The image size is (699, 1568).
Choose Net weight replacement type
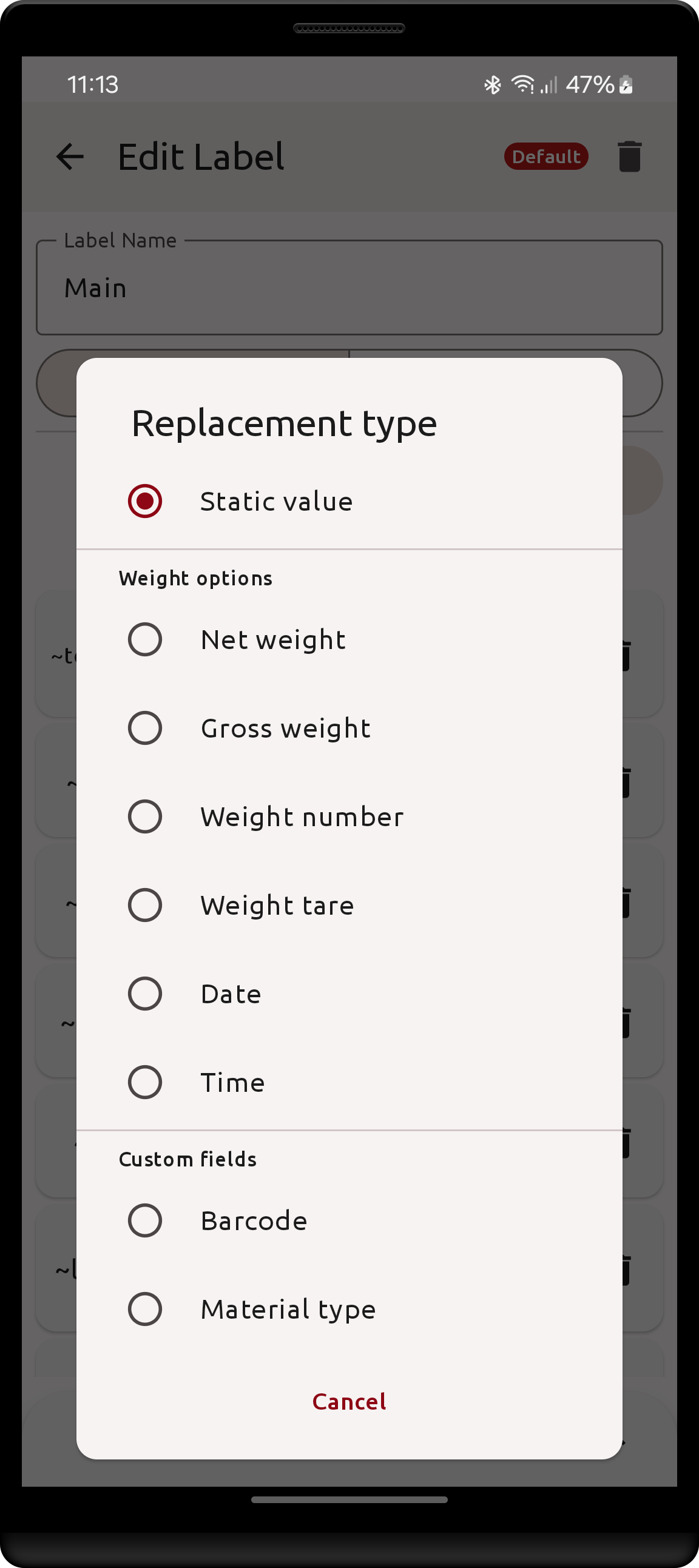click(x=145, y=639)
